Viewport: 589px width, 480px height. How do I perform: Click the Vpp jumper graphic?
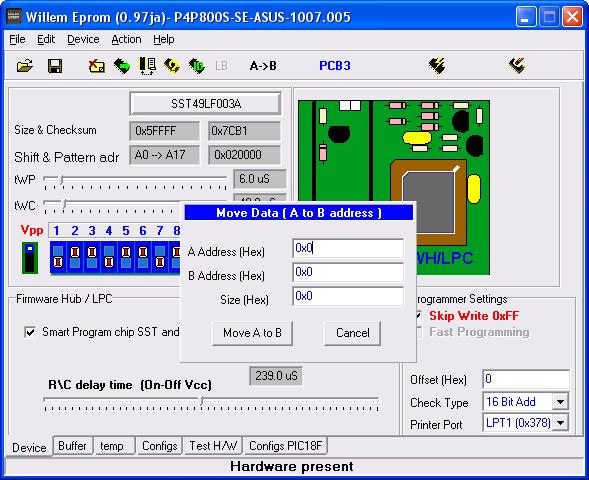pos(30,258)
